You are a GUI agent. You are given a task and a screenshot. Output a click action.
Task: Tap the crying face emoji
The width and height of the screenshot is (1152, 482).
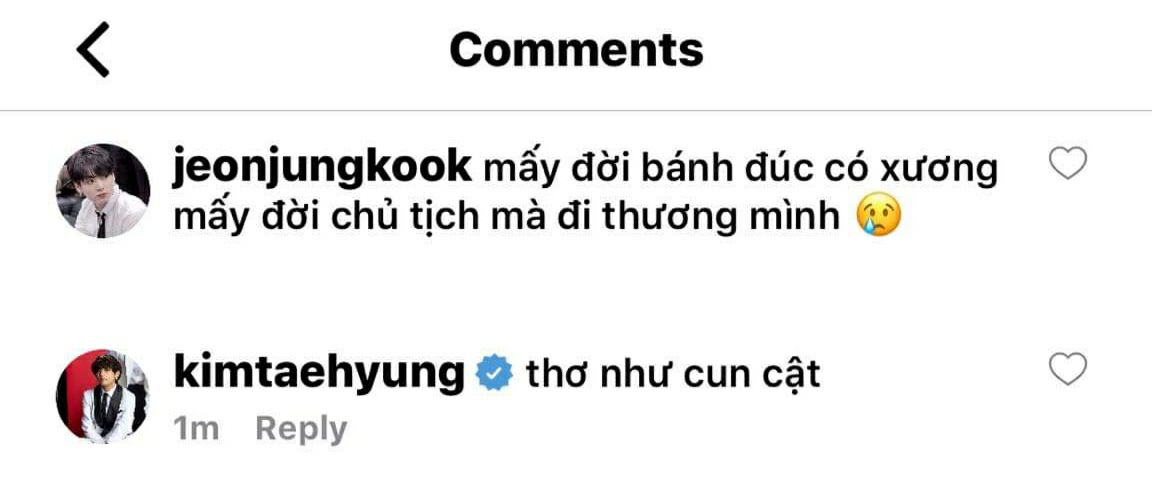click(879, 218)
